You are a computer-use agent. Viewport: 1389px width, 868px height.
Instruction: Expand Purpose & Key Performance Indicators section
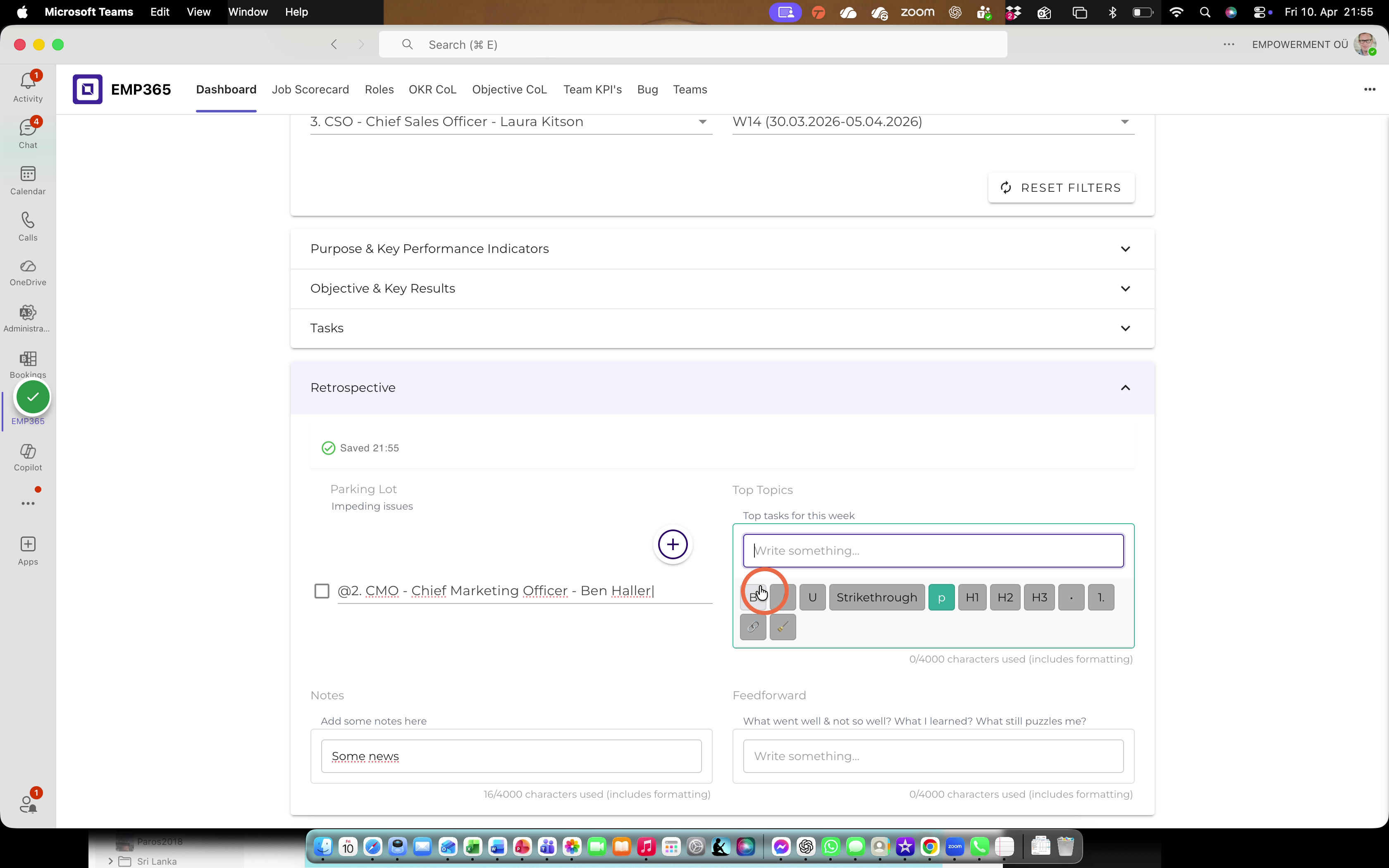click(x=722, y=248)
